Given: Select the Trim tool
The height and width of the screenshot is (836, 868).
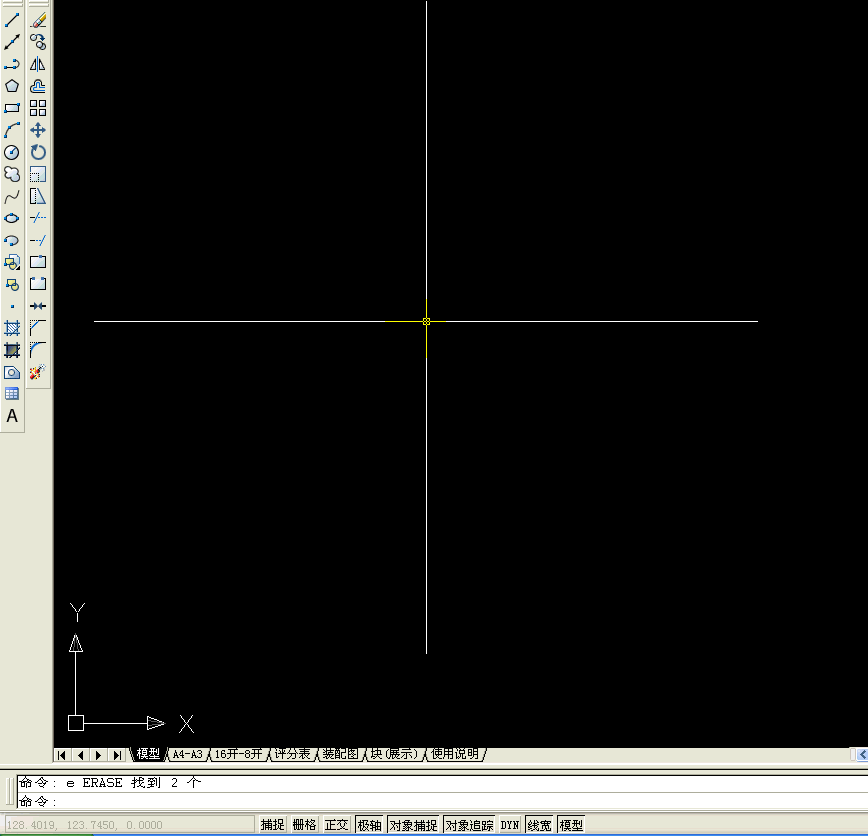Looking at the screenshot, I should pyautogui.click(x=38, y=218).
